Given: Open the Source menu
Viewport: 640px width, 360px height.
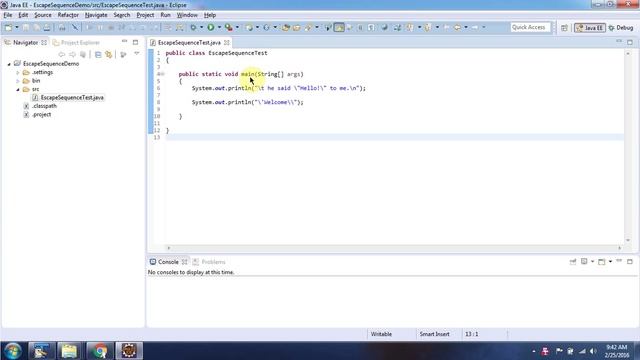Looking at the screenshot, I should point(43,15).
